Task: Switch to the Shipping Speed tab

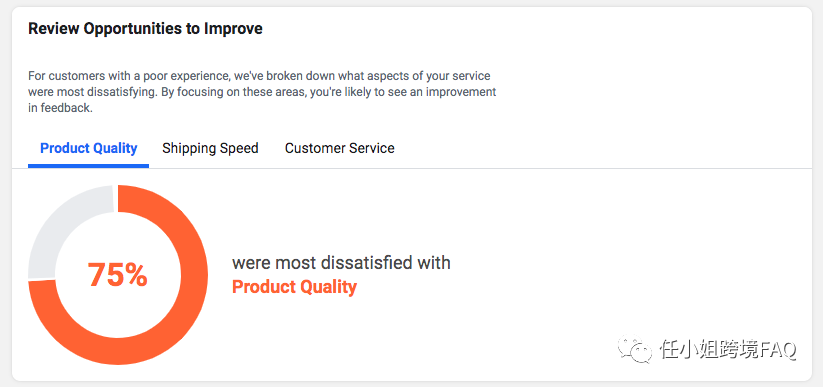Action: click(210, 148)
